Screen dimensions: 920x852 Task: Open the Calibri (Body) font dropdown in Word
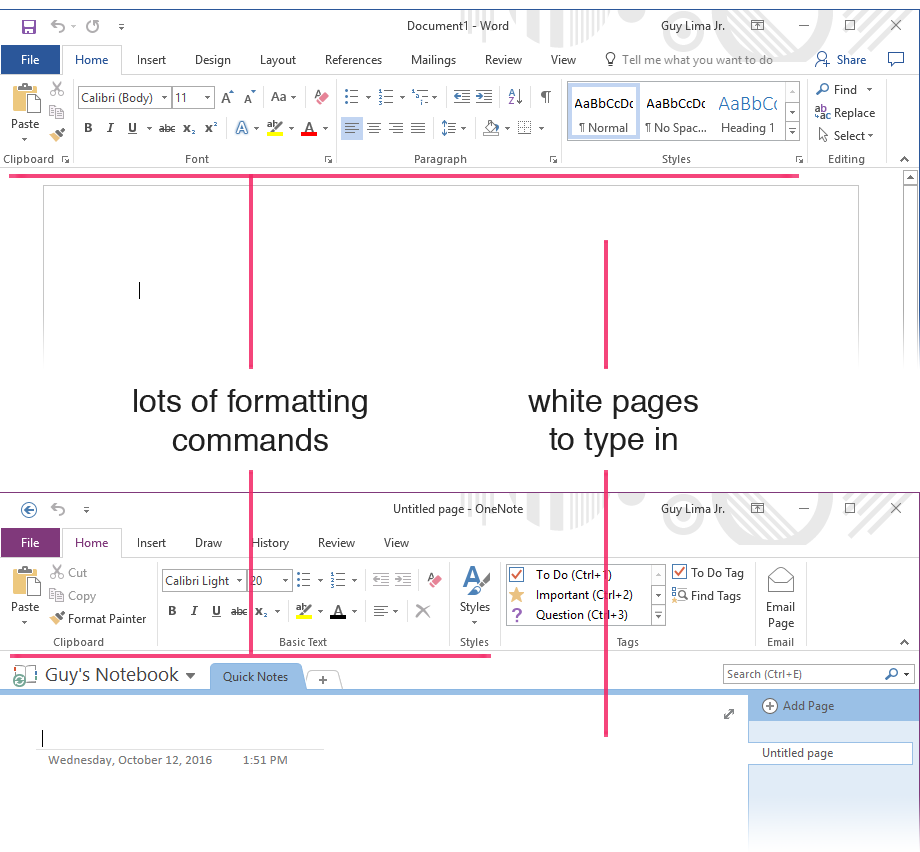click(x=165, y=97)
